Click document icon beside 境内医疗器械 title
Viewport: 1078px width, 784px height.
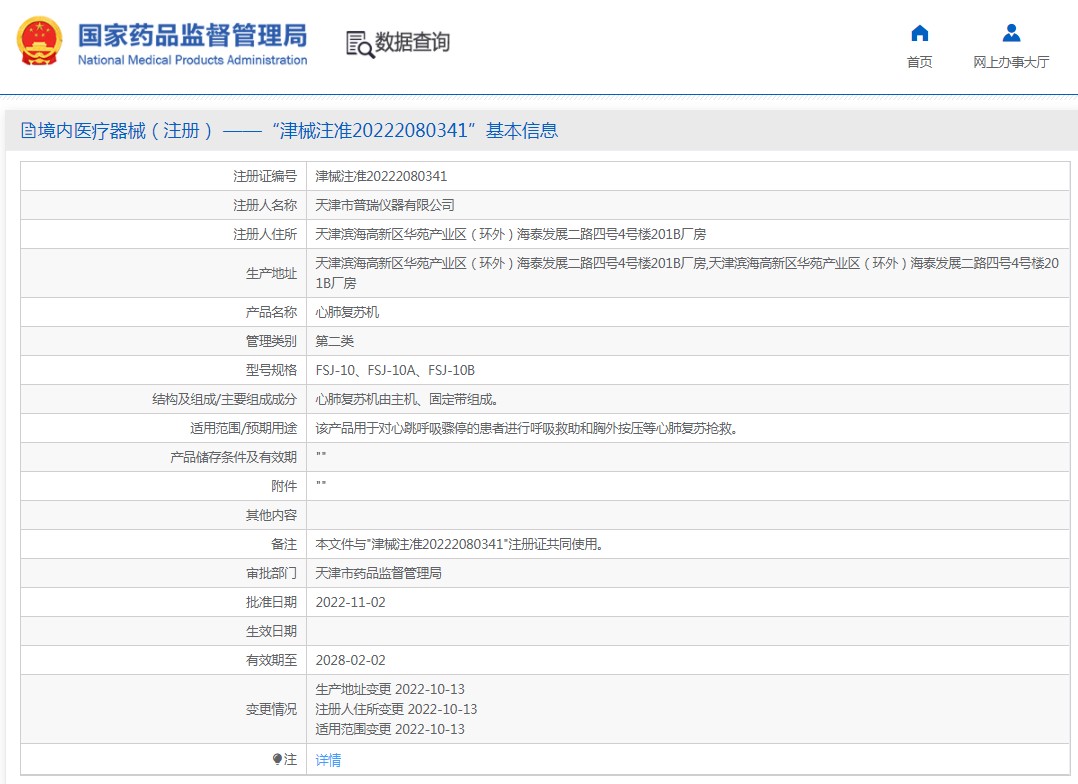[x=28, y=130]
